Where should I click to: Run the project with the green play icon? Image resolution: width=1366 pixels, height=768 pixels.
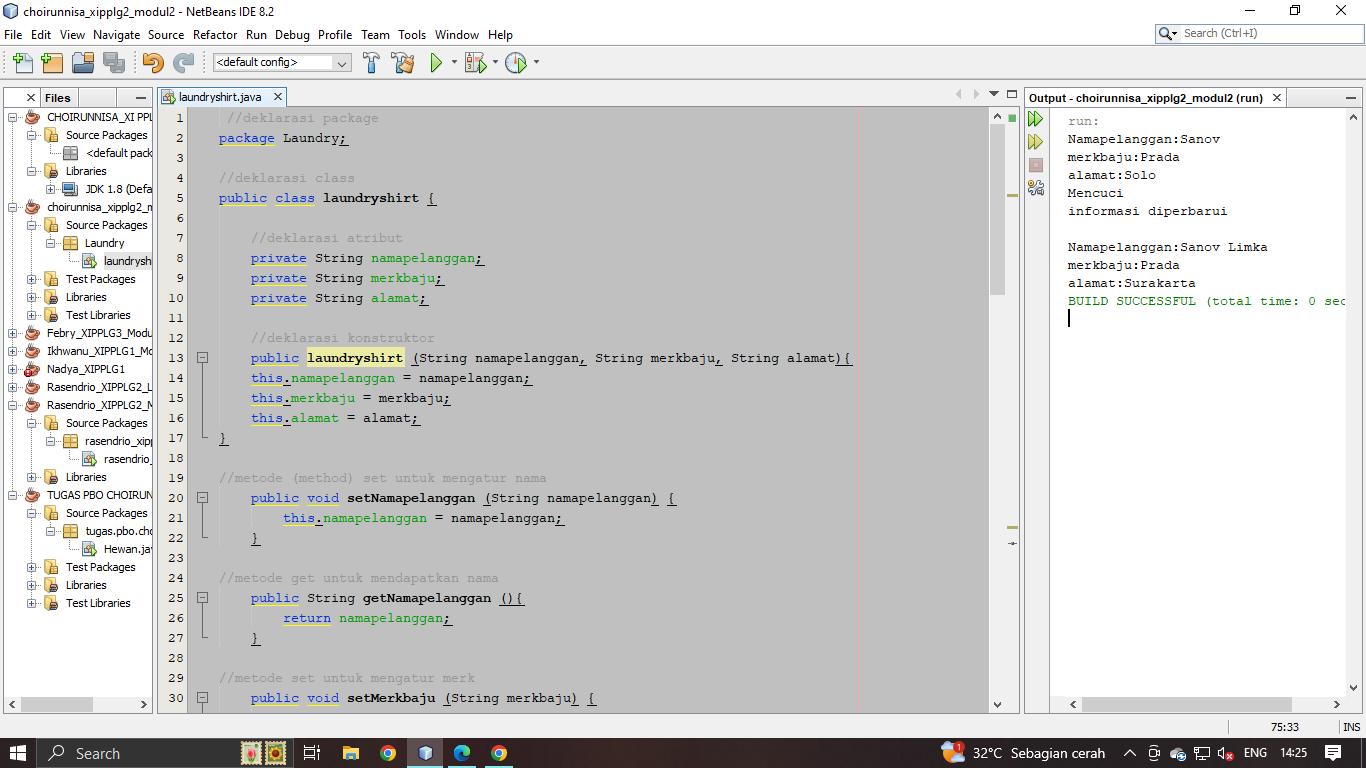point(436,63)
